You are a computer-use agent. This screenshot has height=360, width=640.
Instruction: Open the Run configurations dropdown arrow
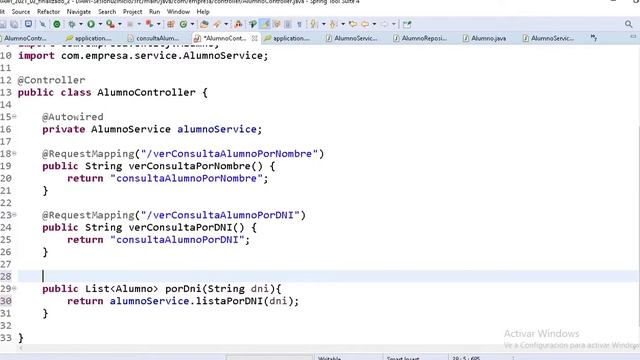100,24
